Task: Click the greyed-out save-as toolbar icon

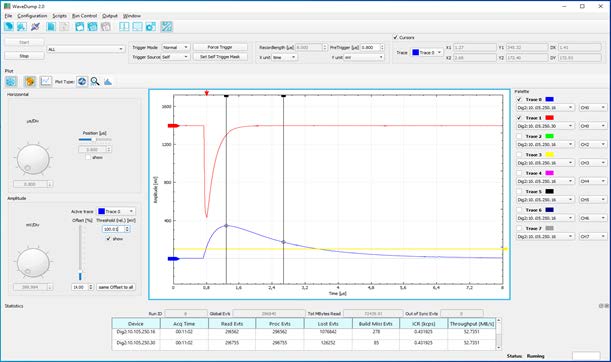Action: [106, 26]
